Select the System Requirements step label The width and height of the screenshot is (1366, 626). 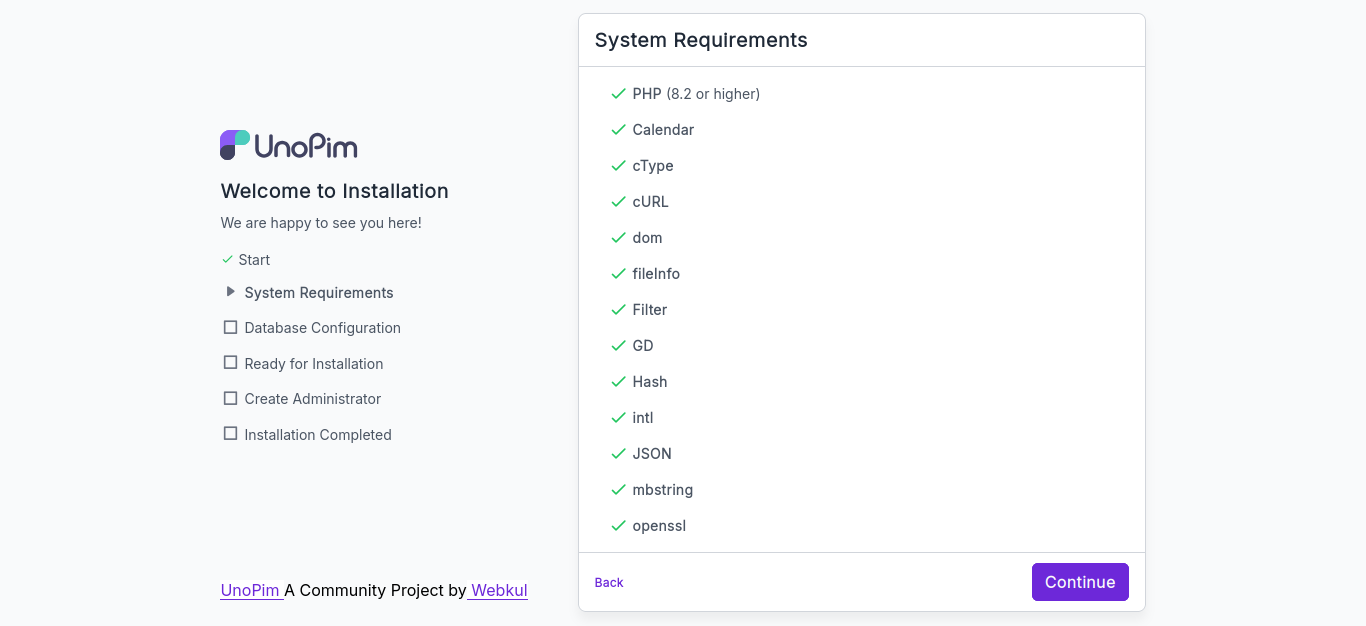click(319, 293)
